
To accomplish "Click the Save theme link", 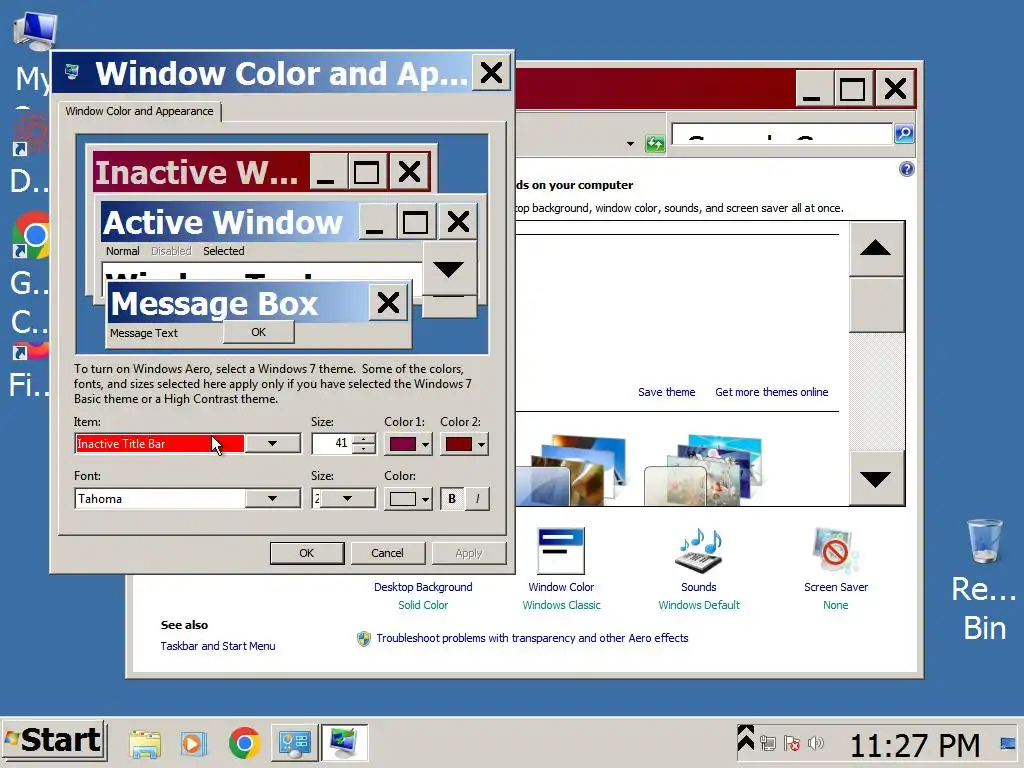I will (x=666, y=392).
